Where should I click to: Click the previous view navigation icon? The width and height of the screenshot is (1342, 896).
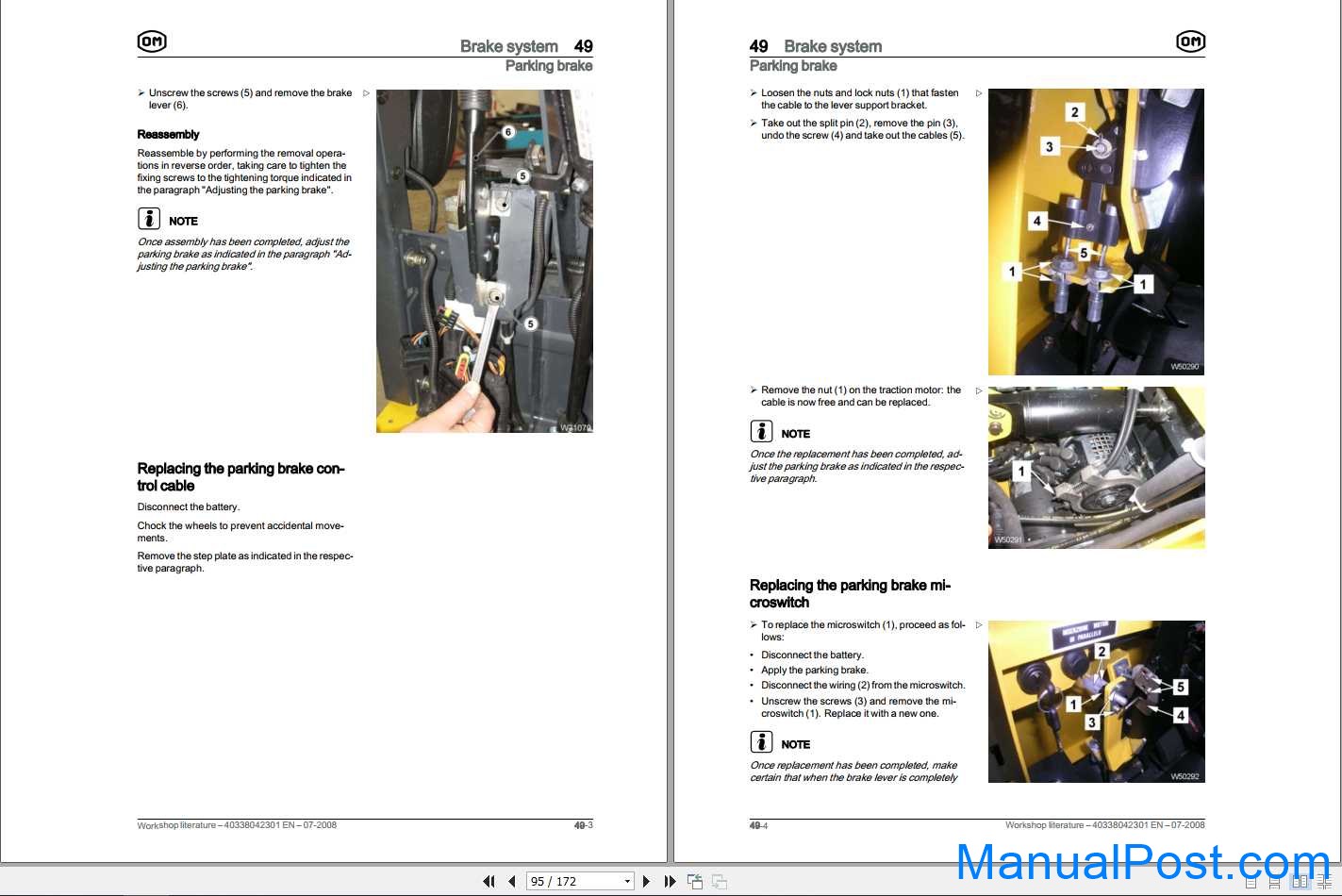tap(695, 882)
